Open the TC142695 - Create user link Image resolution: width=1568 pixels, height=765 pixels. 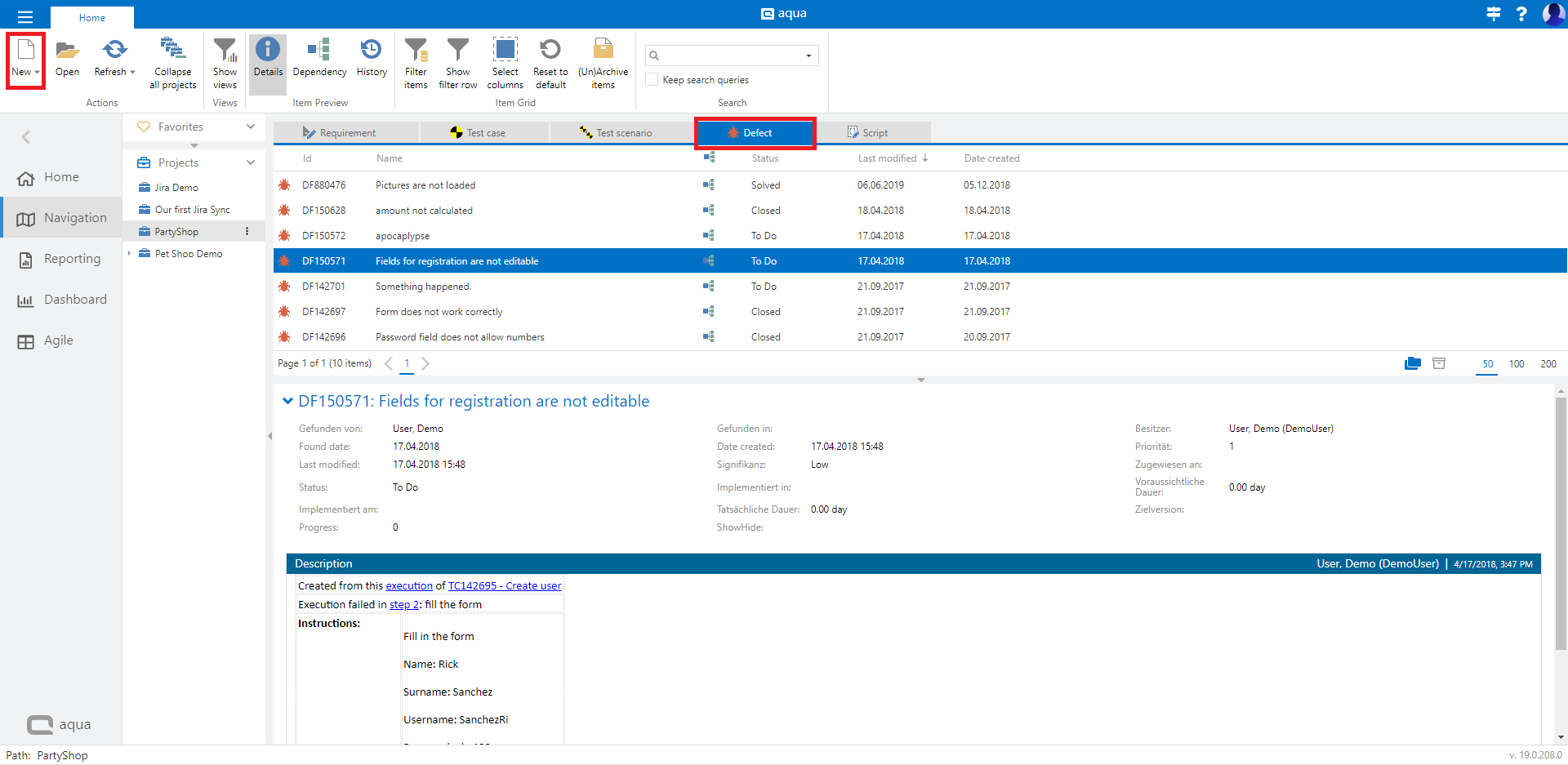(x=504, y=586)
